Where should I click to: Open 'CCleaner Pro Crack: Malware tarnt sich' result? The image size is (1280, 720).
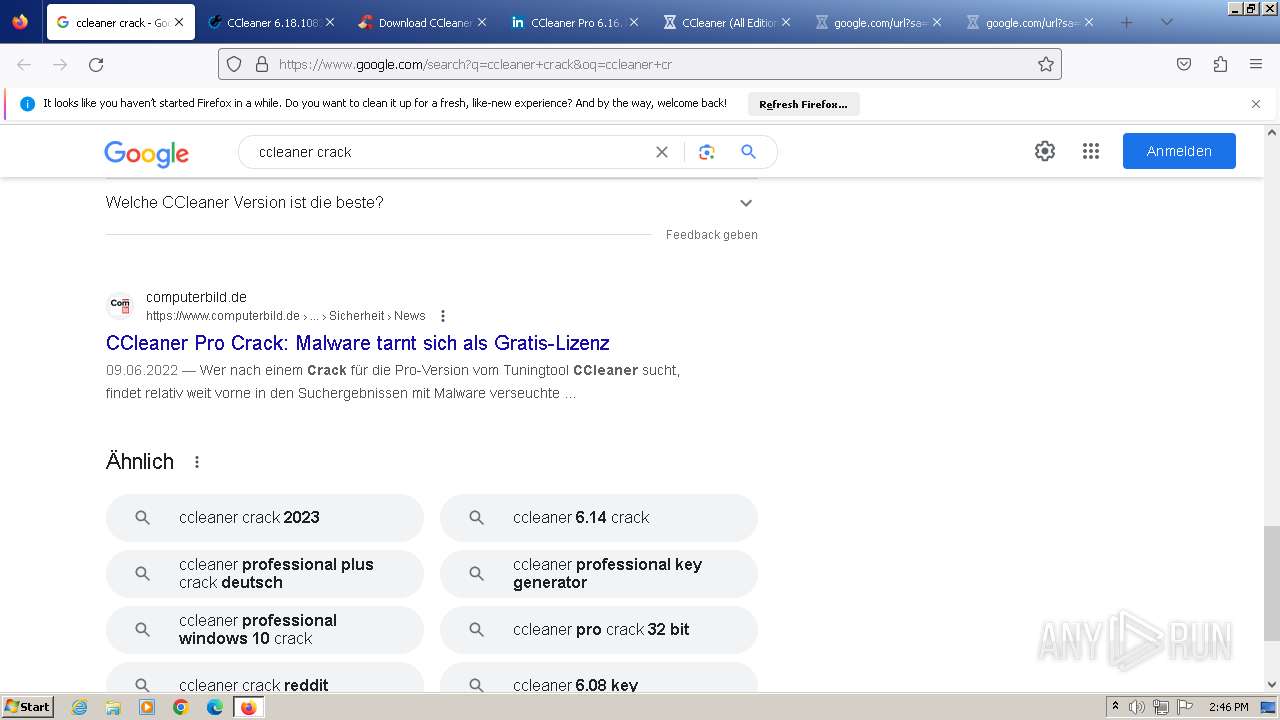point(358,343)
